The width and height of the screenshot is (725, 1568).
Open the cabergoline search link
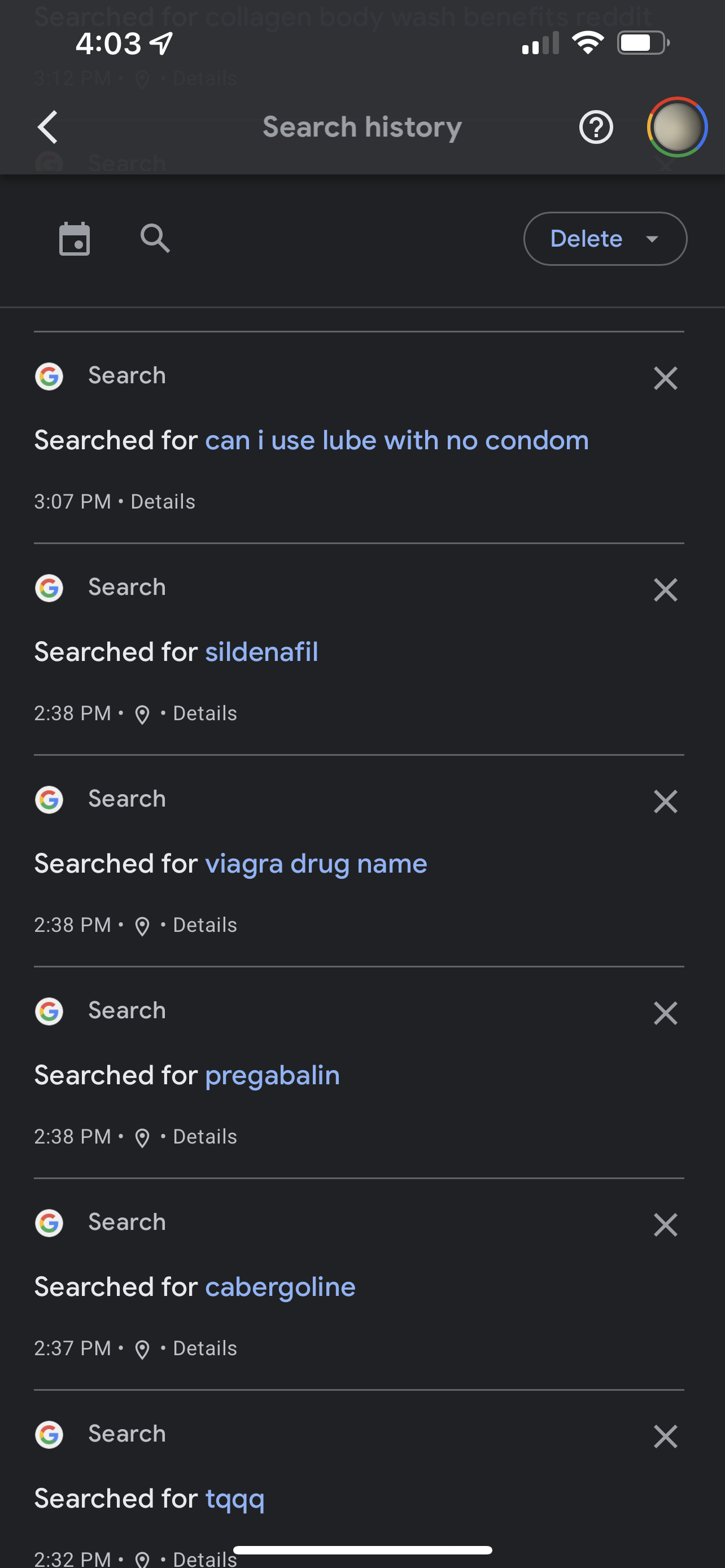pyautogui.click(x=280, y=1287)
